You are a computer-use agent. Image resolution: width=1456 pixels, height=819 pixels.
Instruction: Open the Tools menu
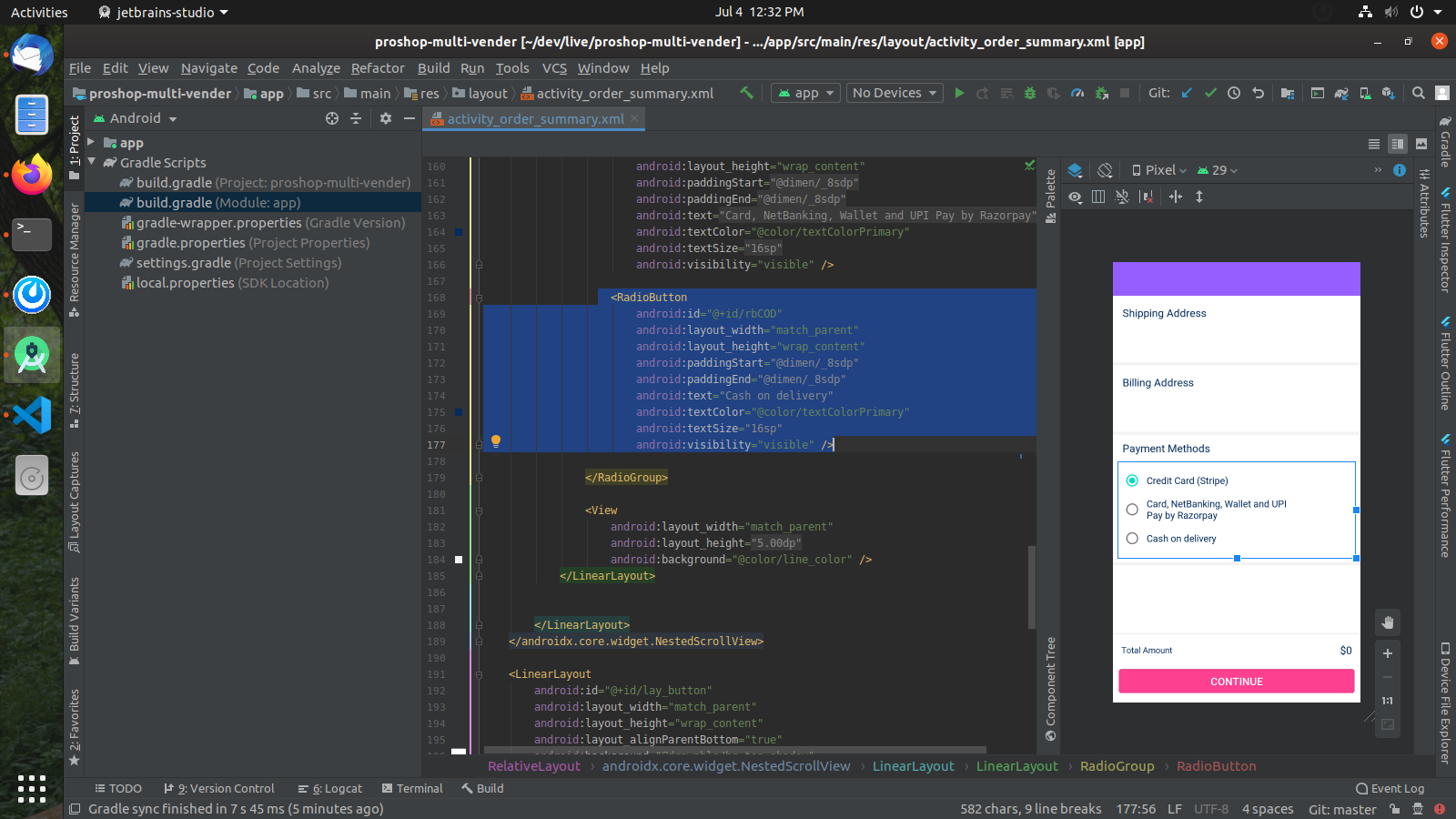[x=511, y=68]
